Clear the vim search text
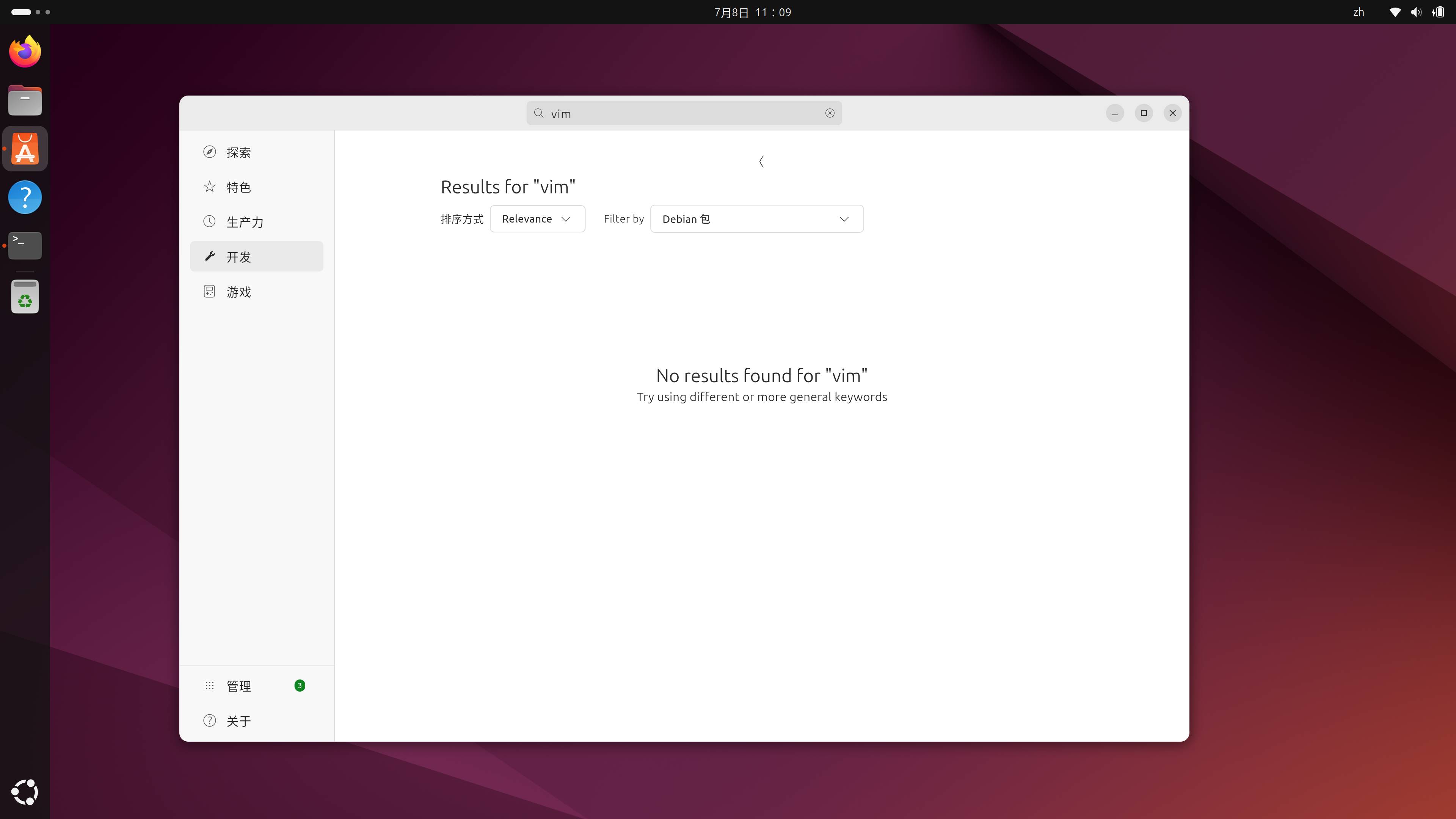Screen dimensions: 1456x819 click(830, 113)
